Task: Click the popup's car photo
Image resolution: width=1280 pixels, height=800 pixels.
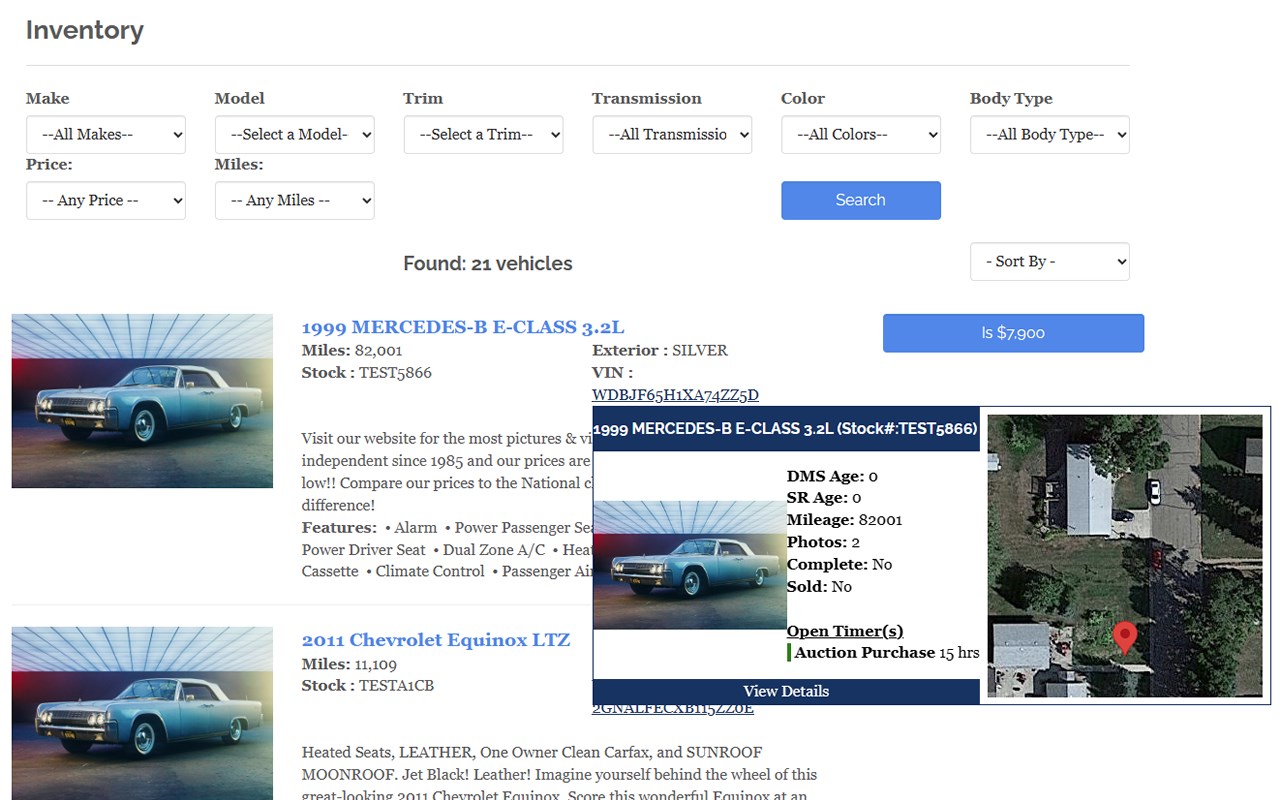Action: tap(690, 565)
